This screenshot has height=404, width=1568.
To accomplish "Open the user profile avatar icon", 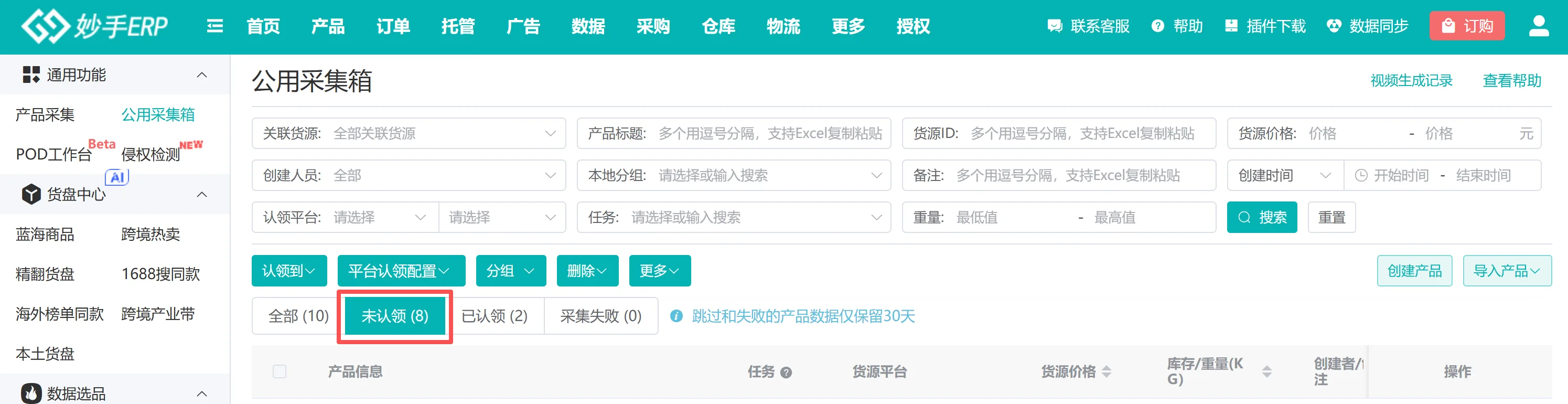I will click(x=1538, y=26).
